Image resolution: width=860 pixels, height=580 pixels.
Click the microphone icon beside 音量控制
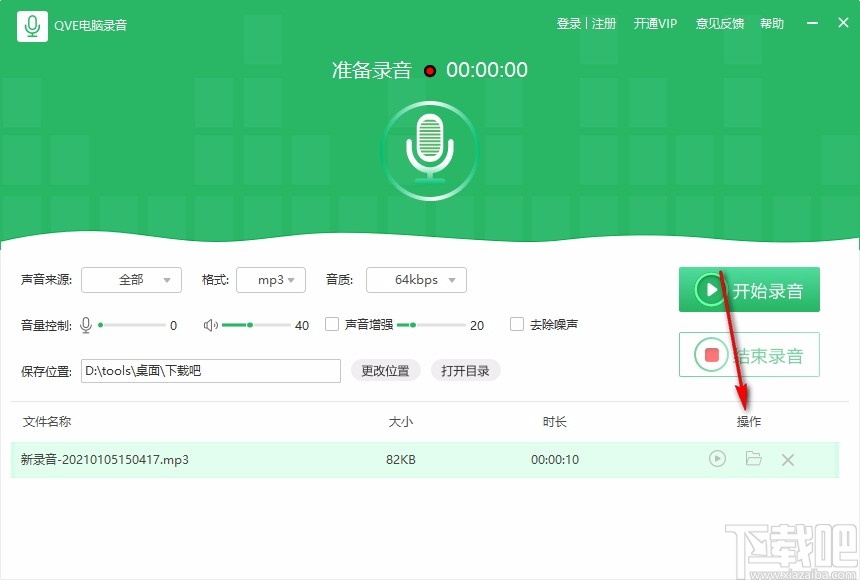pyautogui.click(x=86, y=324)
